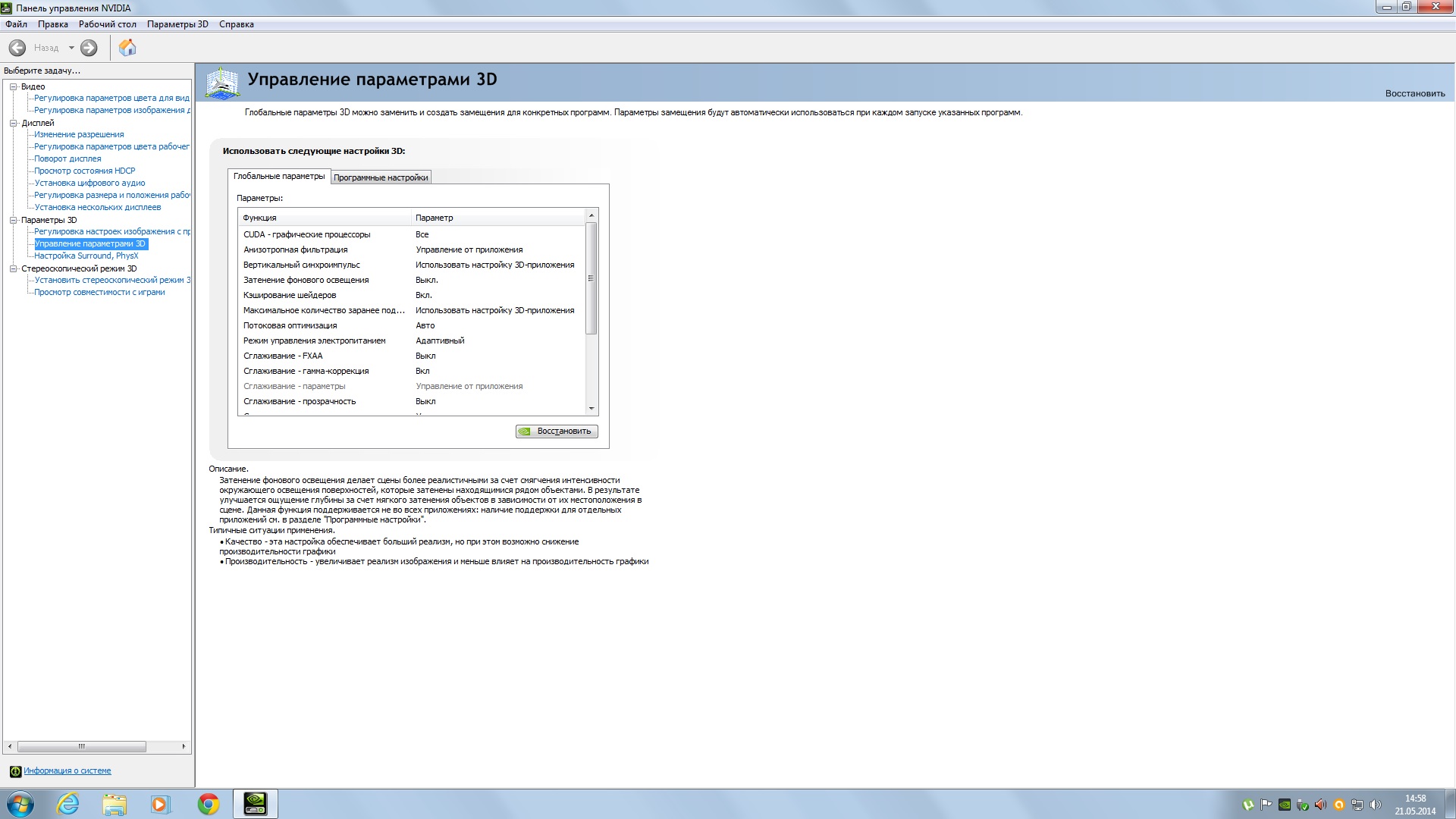Open the Параметры 3D menu
The height and width of the screenshot is (819, 1456).
177,24
